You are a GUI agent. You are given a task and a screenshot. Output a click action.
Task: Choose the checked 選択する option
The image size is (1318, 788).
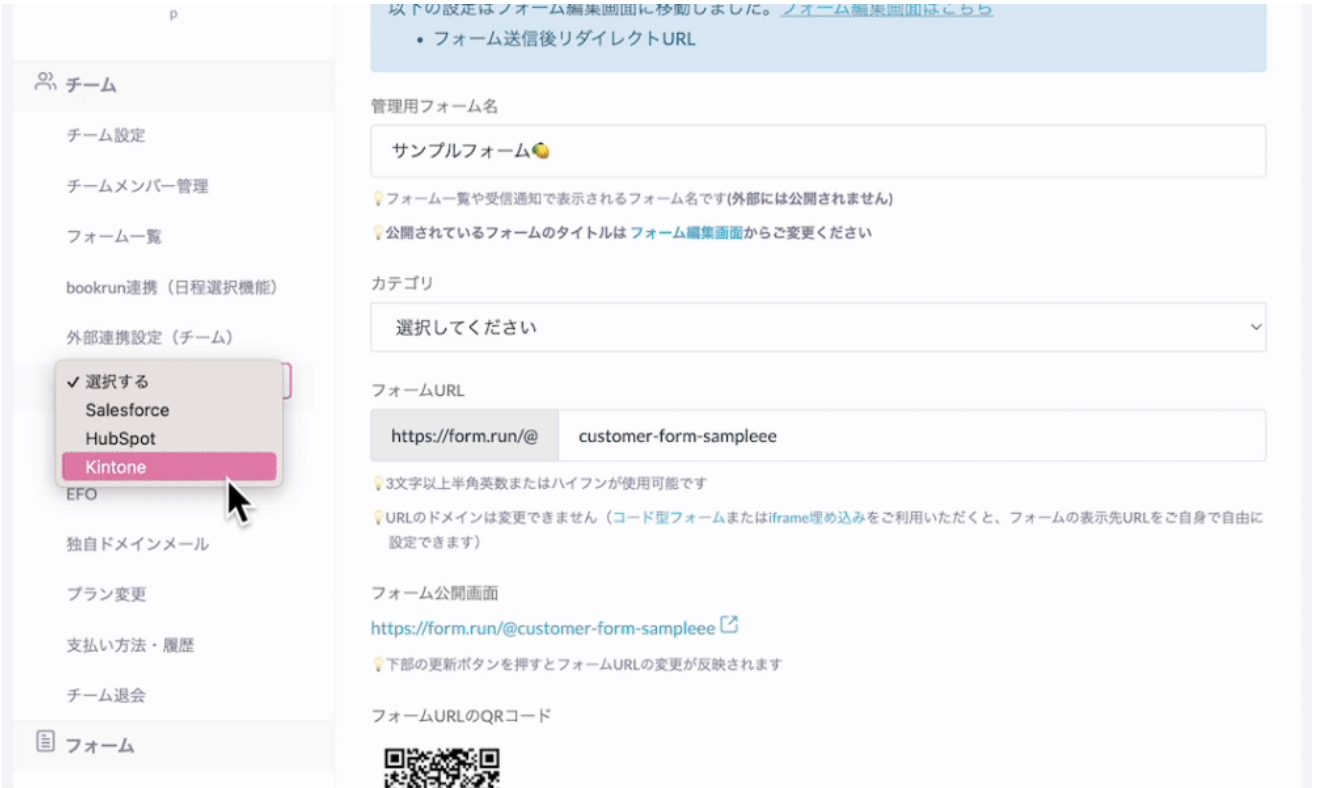(120, 381)
